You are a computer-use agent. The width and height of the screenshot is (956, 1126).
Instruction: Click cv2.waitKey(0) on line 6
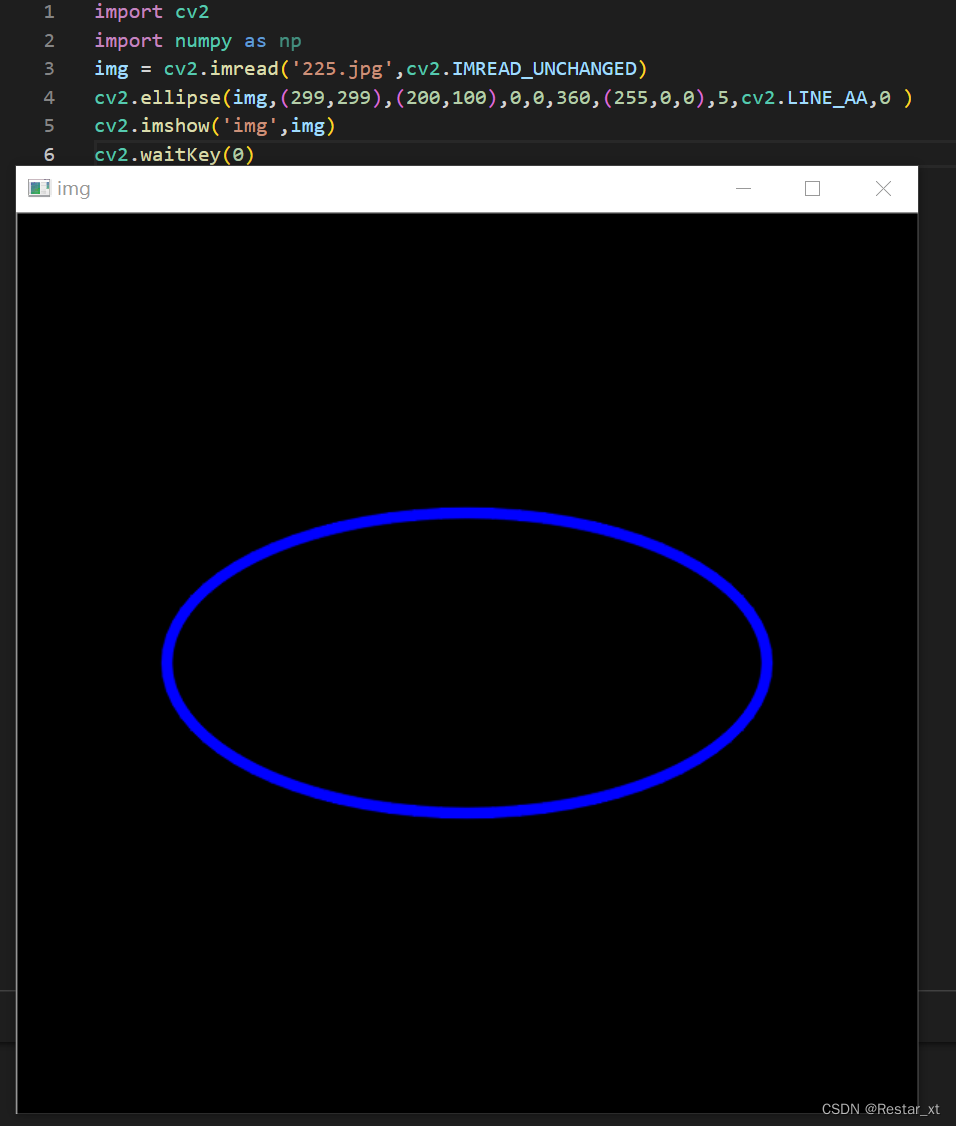click(x=175, y=154)
